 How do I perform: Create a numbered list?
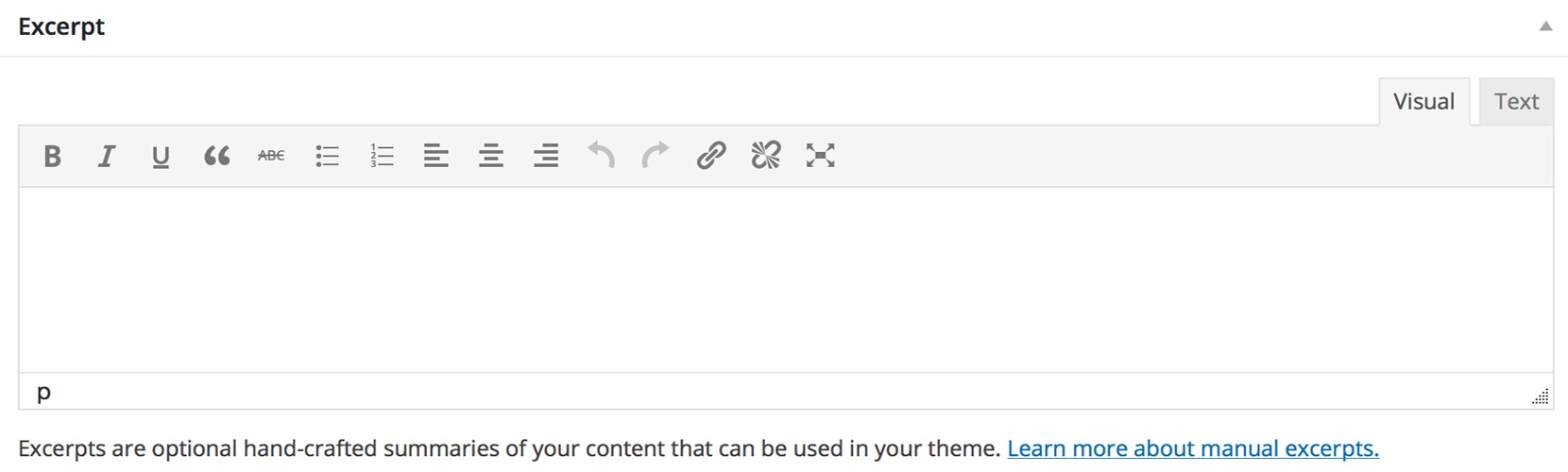(x=382, y=156)
